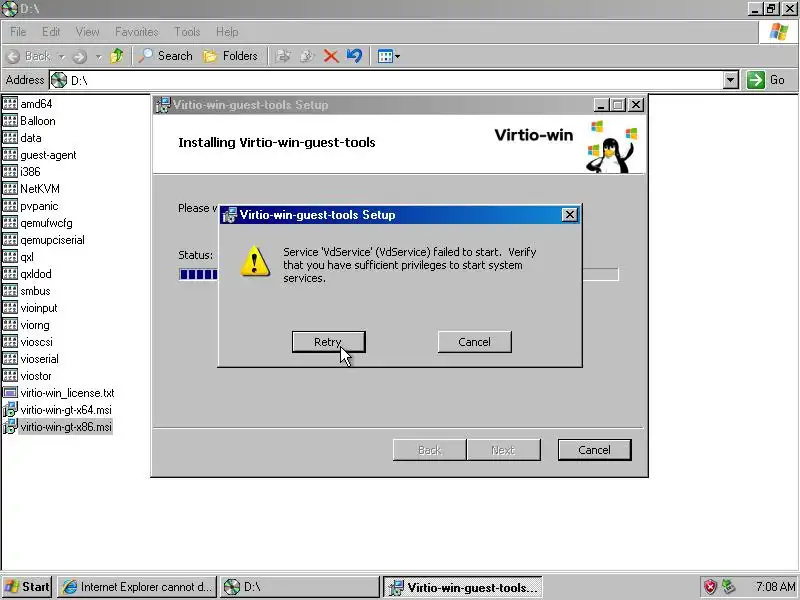
Task: Switch to Internet Explorer taskbar item
Action: click(x=137, y=587)
